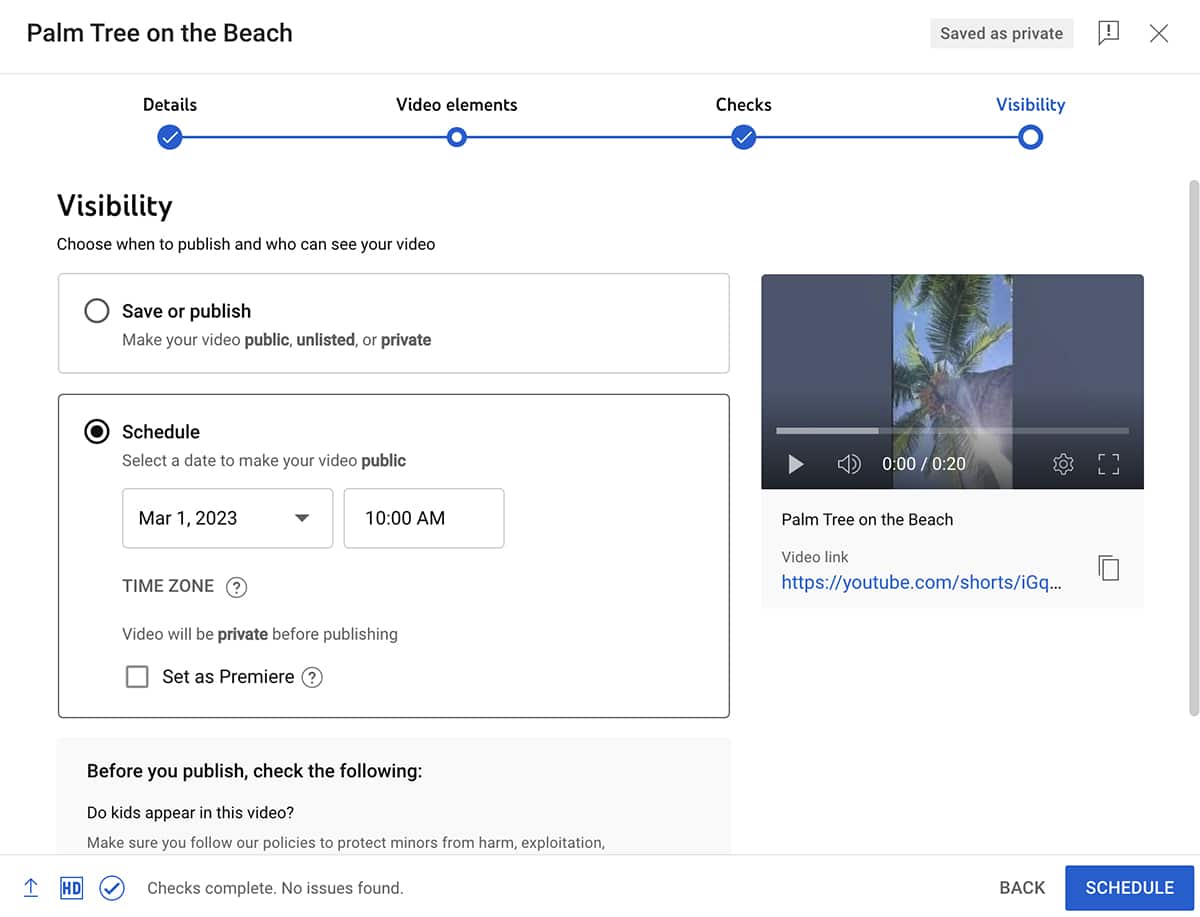Mute the preview video volume
Screen dimensions: 1200x917
849,464
